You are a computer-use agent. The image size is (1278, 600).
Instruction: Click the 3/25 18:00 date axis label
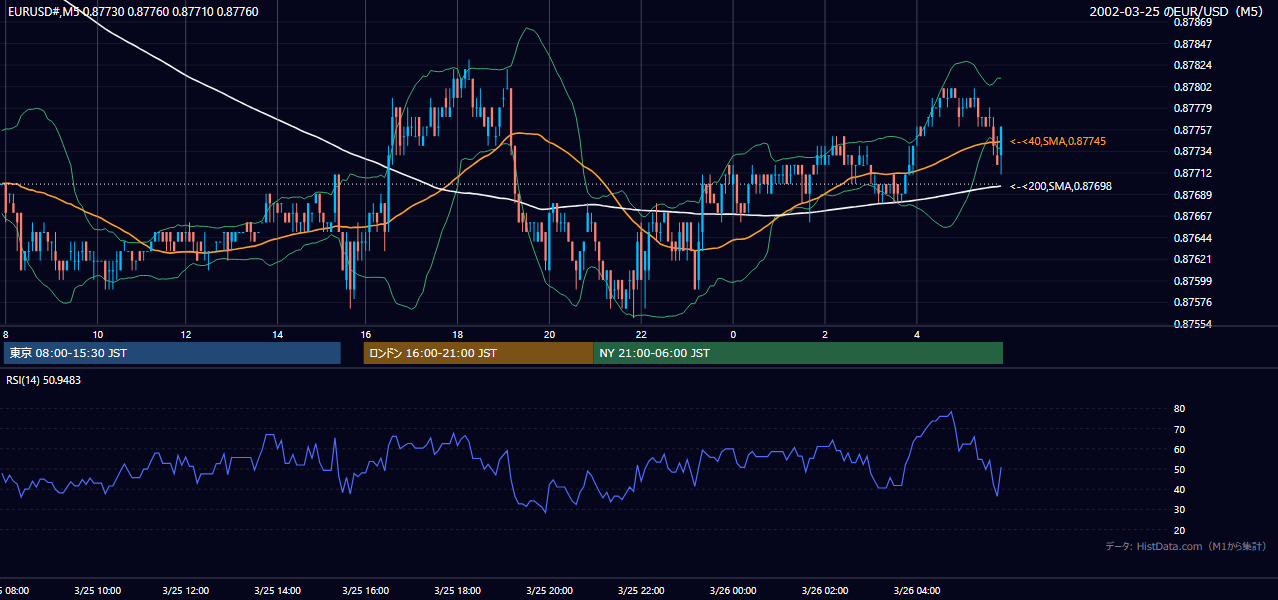click(457, 590)
